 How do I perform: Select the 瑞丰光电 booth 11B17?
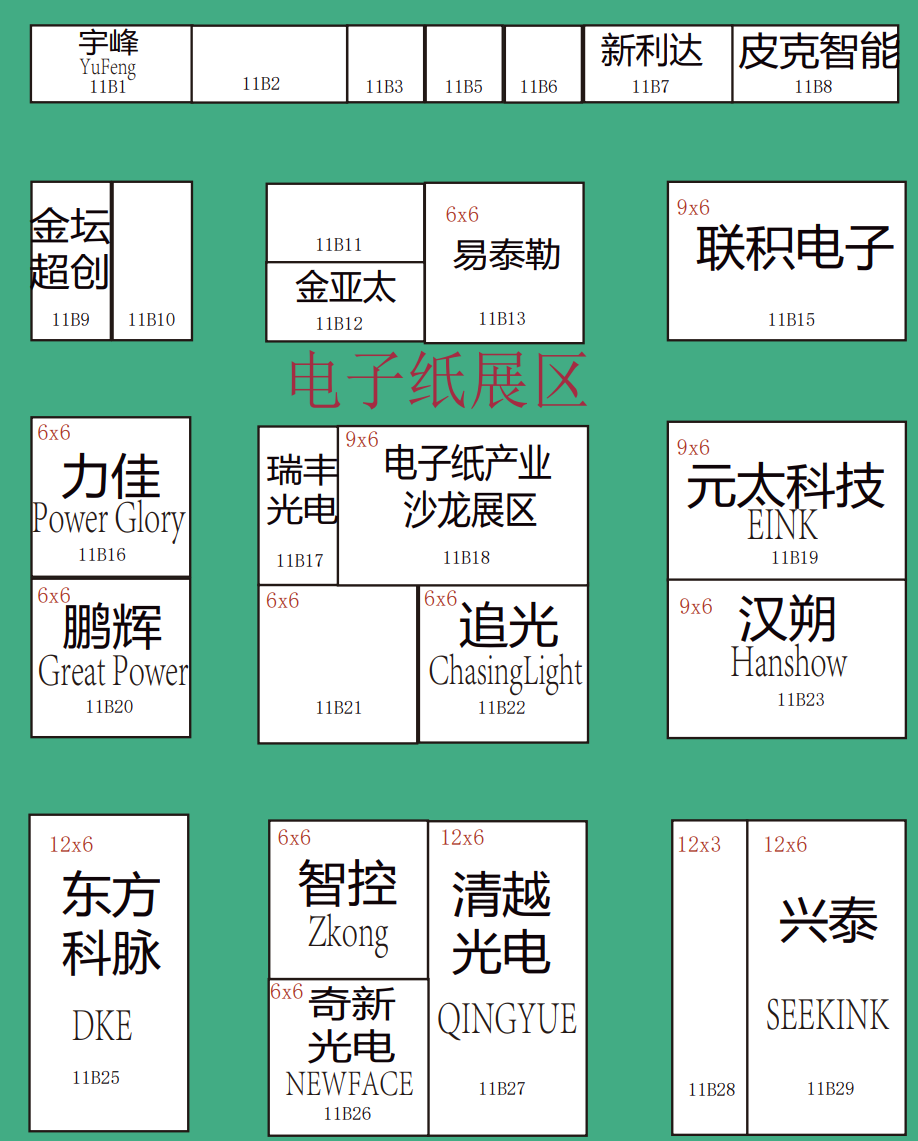pyautogui.click(x=299, y=505)
